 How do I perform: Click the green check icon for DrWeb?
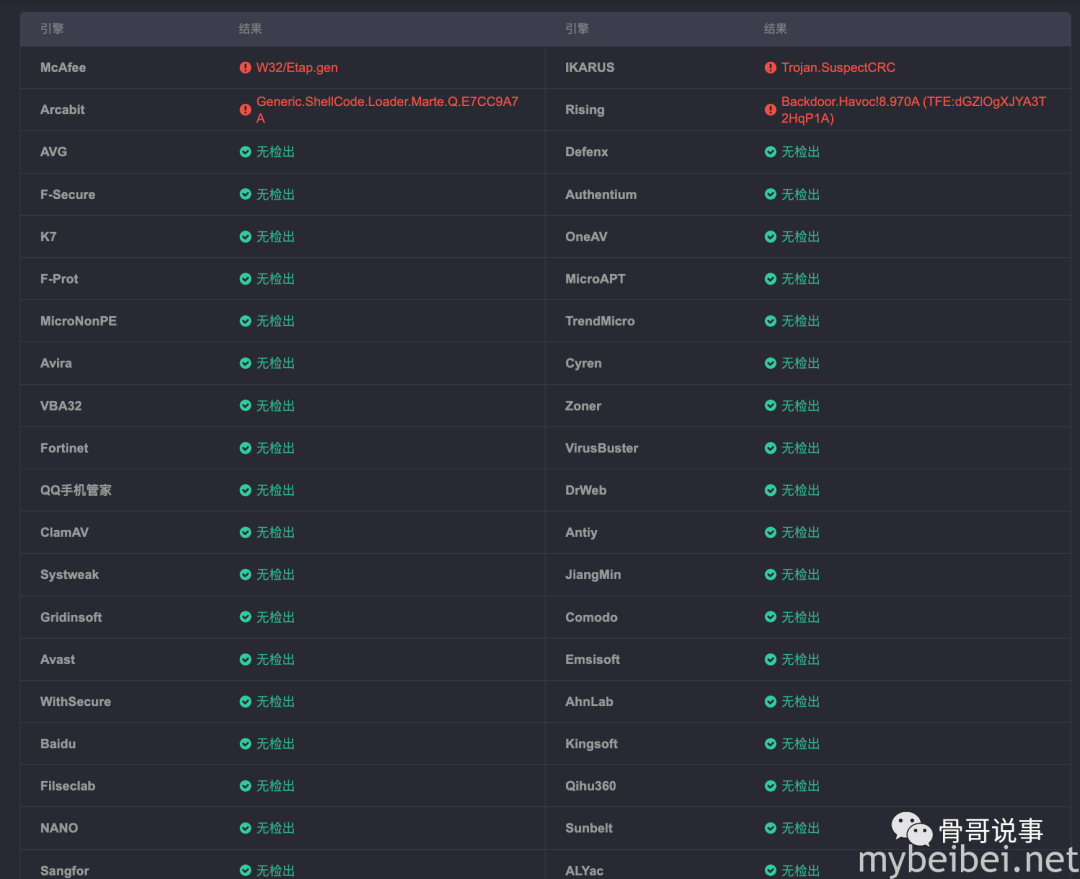pyautogui.click(x=770, y=490)
